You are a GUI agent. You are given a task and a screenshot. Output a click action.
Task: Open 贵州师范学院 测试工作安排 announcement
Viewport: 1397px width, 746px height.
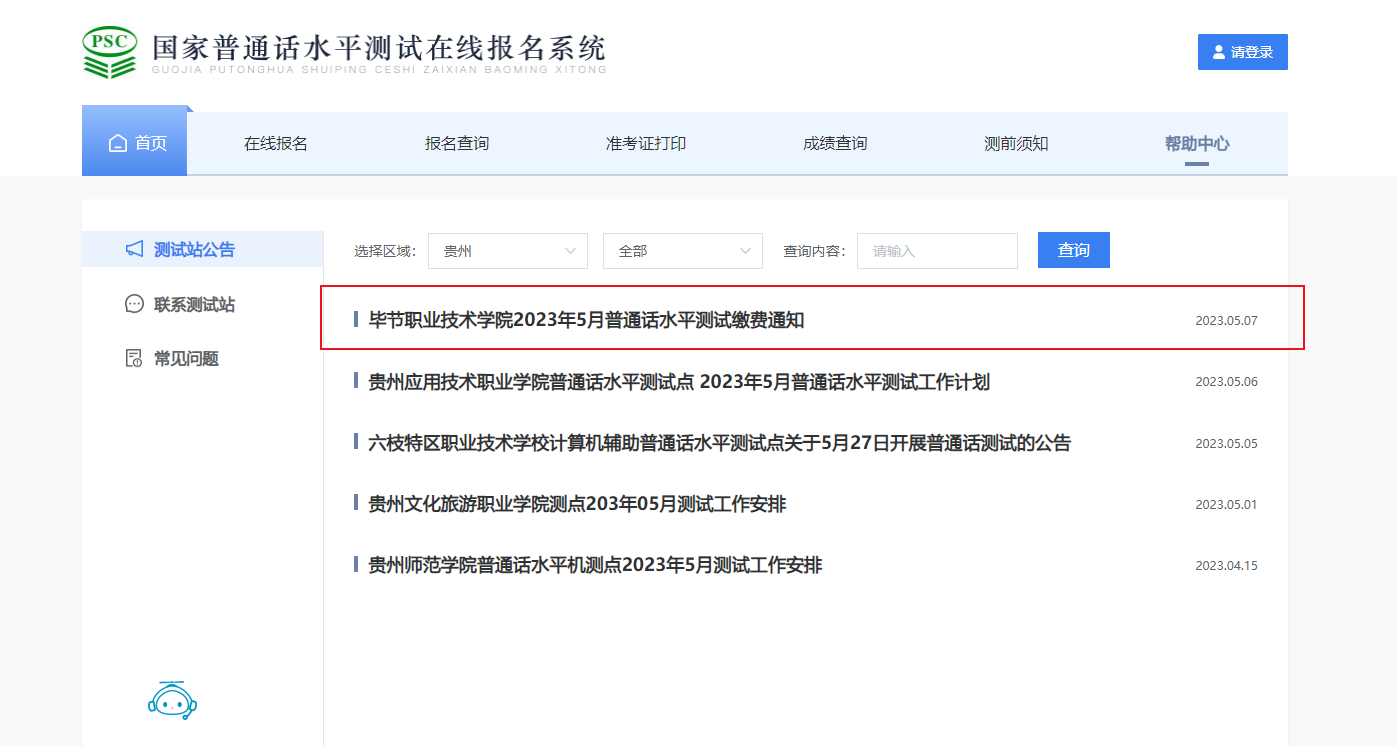(595, 565)
